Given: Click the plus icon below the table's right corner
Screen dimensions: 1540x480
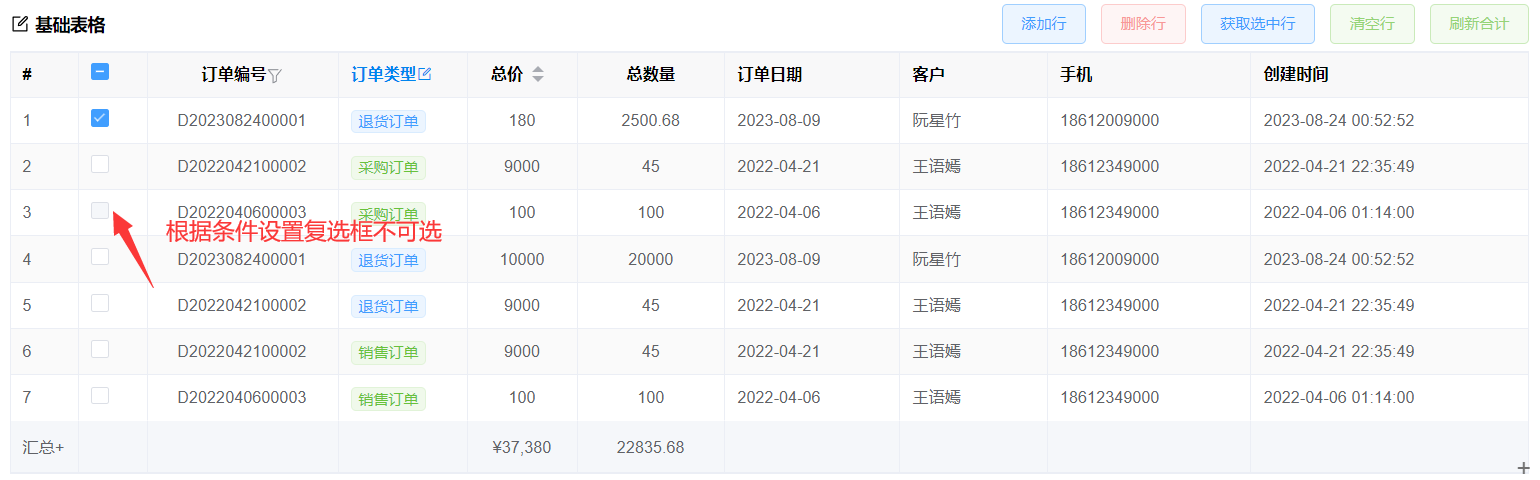Looking at the screenshot, I should tap(1524, 468).
